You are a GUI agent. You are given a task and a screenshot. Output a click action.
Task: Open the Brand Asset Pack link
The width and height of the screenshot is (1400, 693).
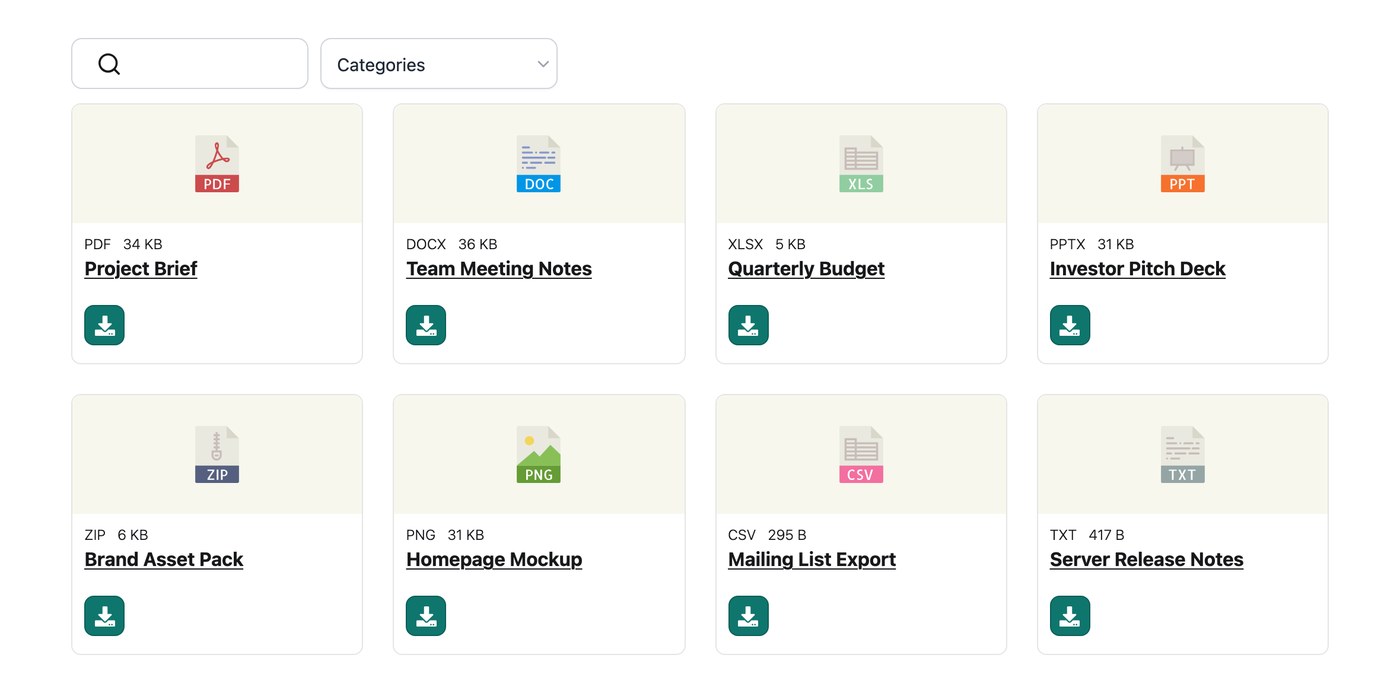[x=164, y=560]
